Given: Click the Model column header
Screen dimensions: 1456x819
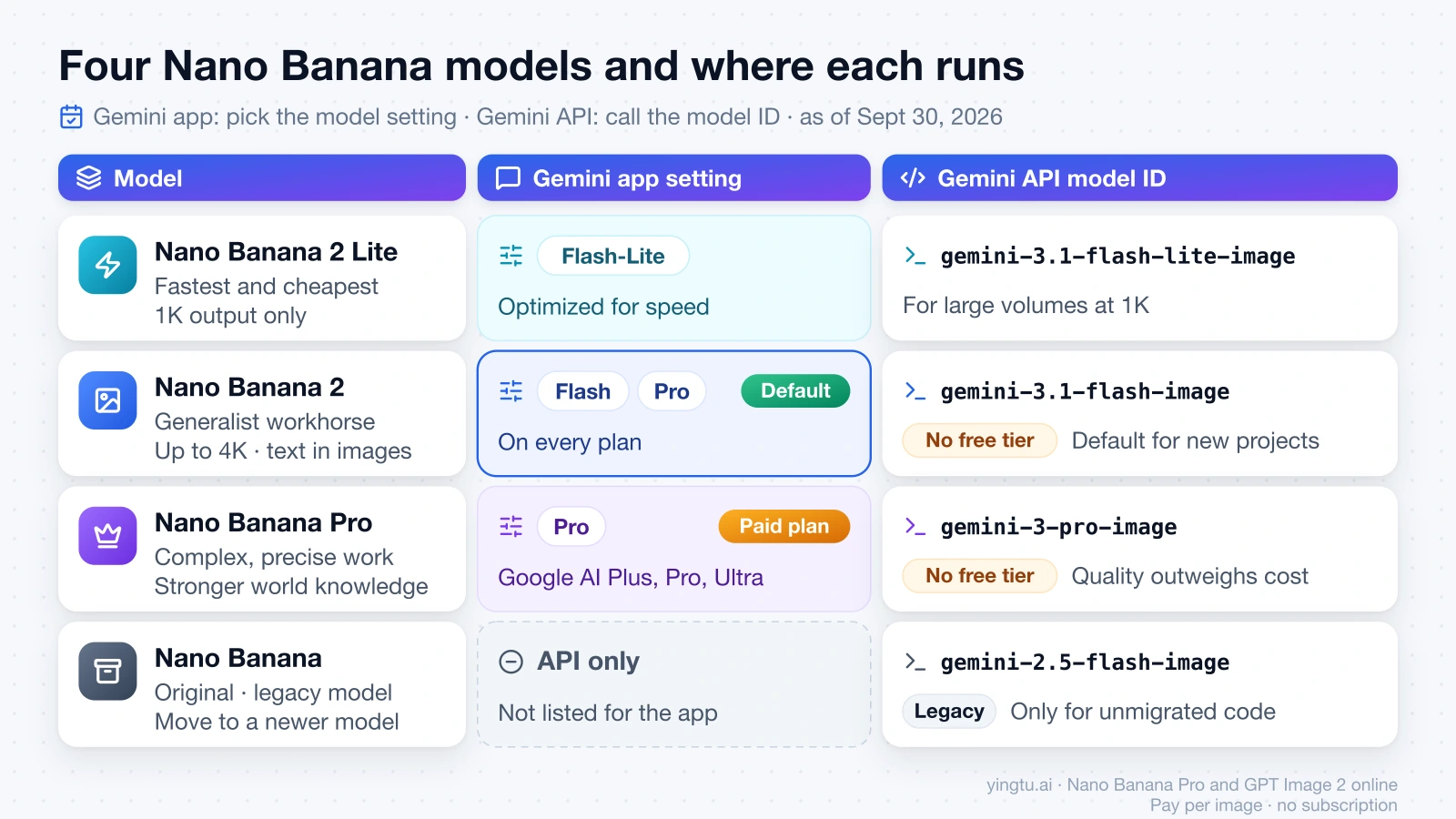Looking at the screenshot, I should pyautogui.click(x=262, y=177).
